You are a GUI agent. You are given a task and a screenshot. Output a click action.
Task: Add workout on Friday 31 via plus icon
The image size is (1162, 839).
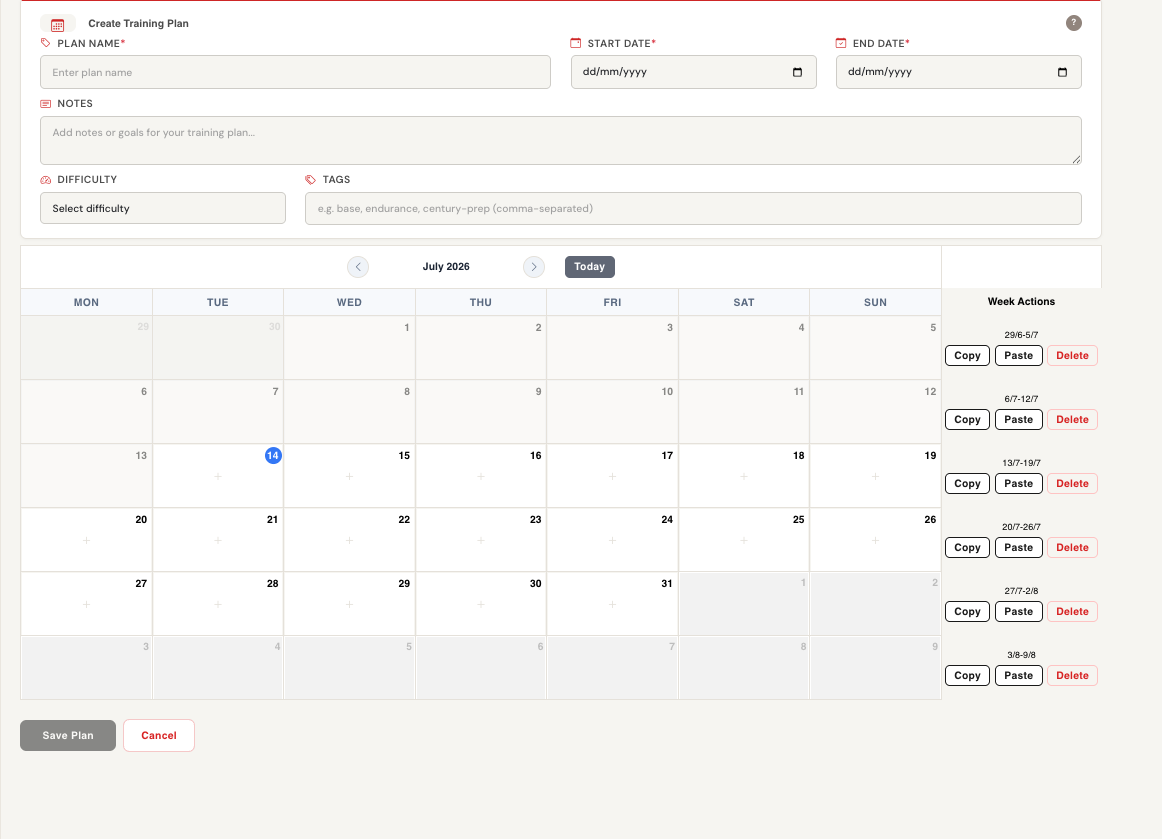[612, 605]
